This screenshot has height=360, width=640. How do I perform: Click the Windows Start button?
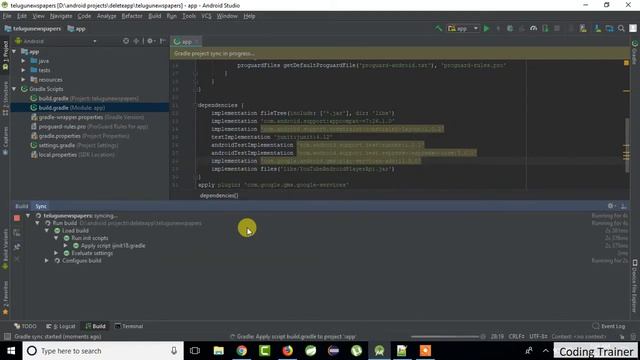[11, 351]
